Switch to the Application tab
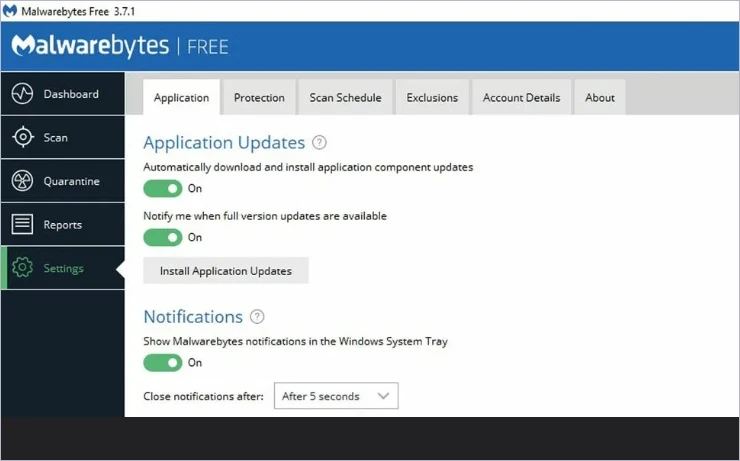Screen dimensions: 740x461 [x=181, y=97]
